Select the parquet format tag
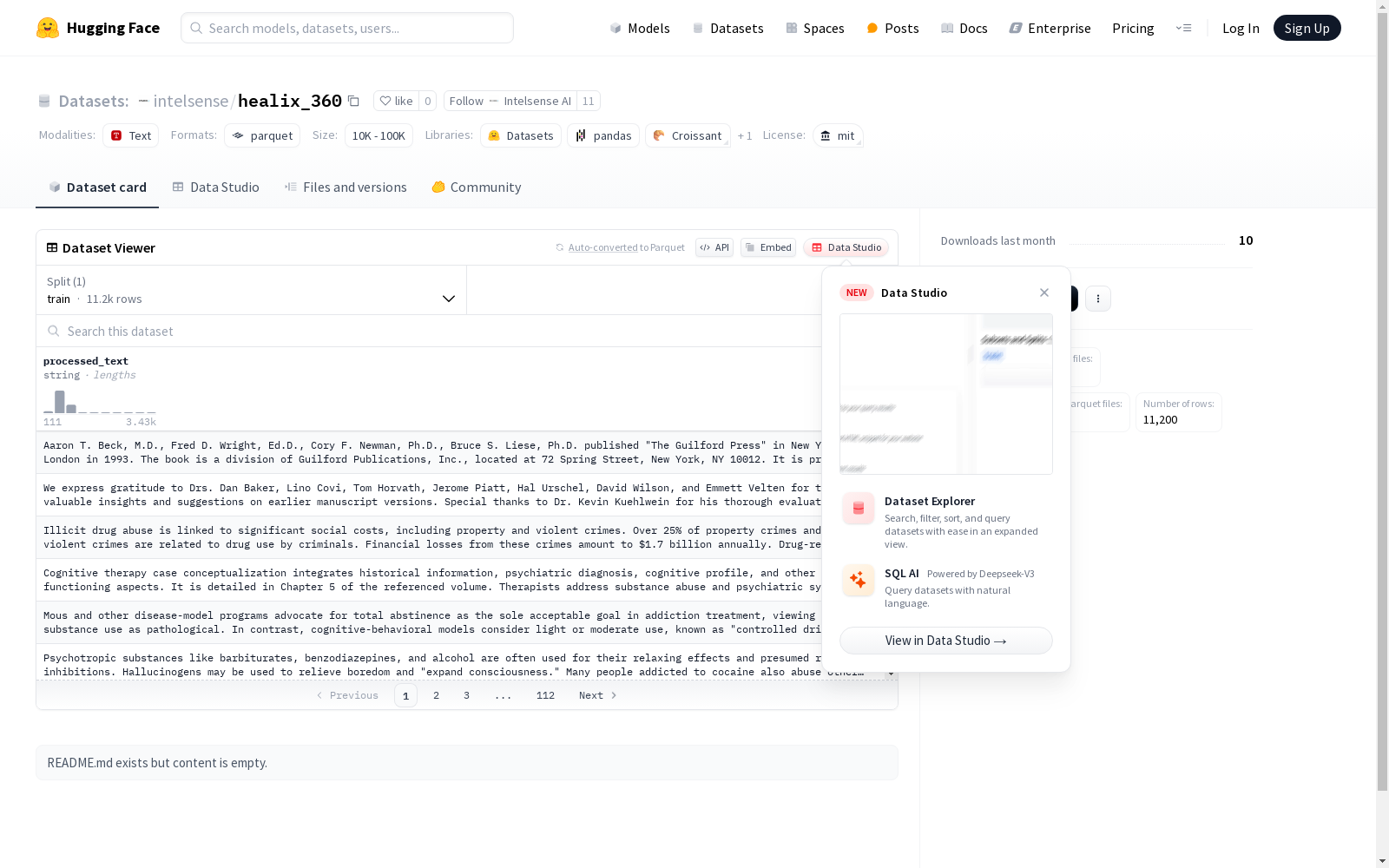Viewport: 1389px width, 868px height. pyautogui.click(x=262, y=135)
